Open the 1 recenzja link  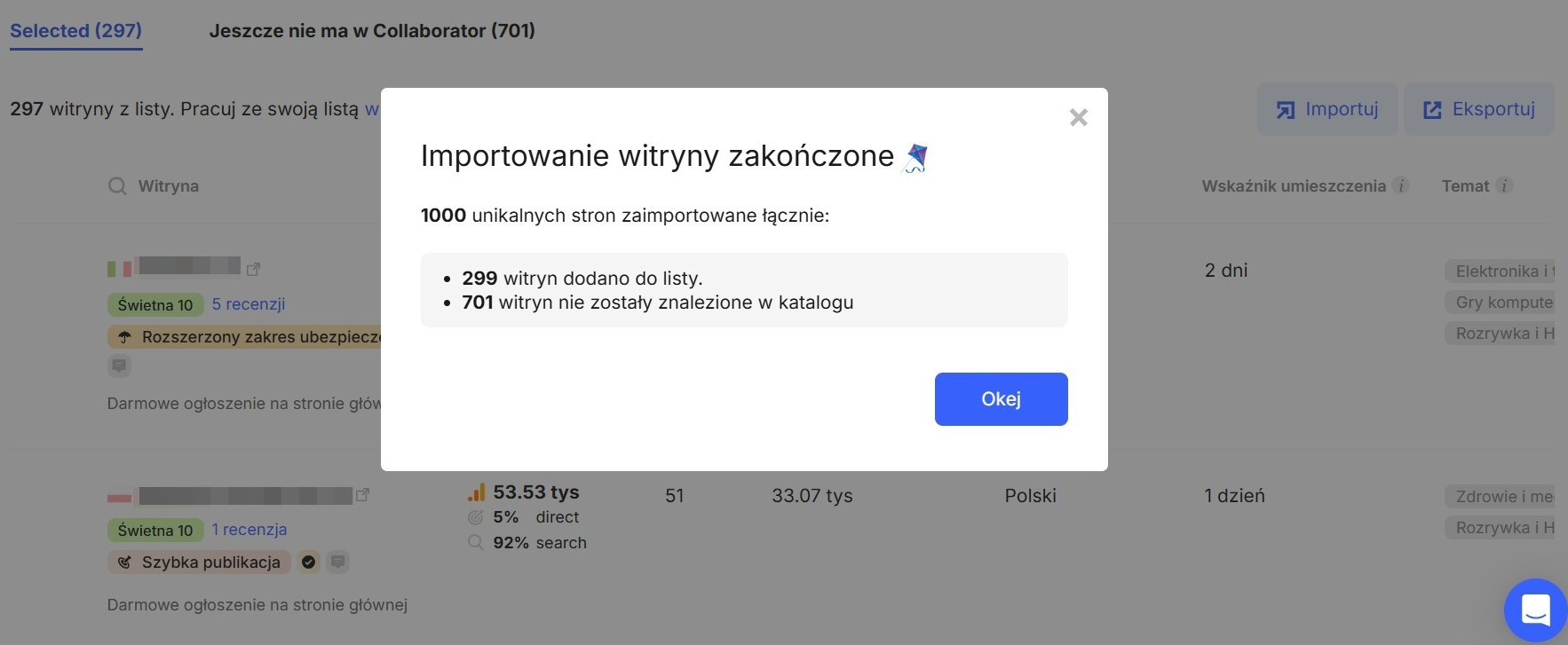pyautogui.click(x=249, y=530)
